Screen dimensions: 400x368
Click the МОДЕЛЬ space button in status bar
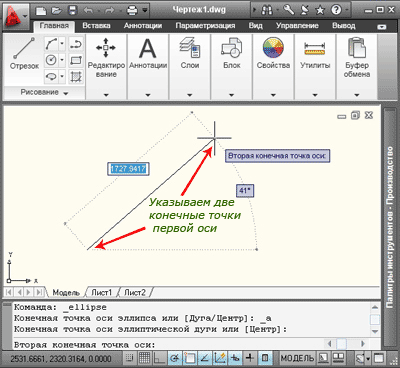(x=297, y=359)
